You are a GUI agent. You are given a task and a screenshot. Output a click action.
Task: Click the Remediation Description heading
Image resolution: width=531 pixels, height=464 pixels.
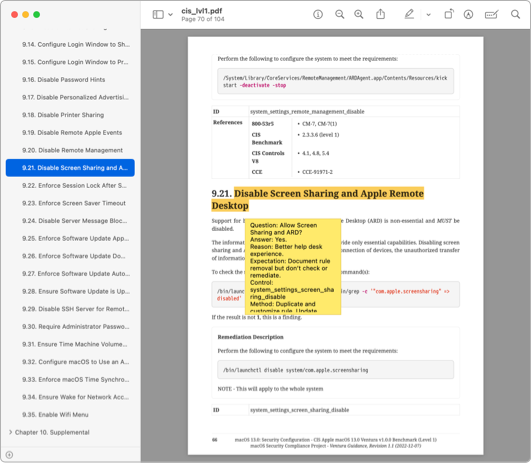click(250, 337)
